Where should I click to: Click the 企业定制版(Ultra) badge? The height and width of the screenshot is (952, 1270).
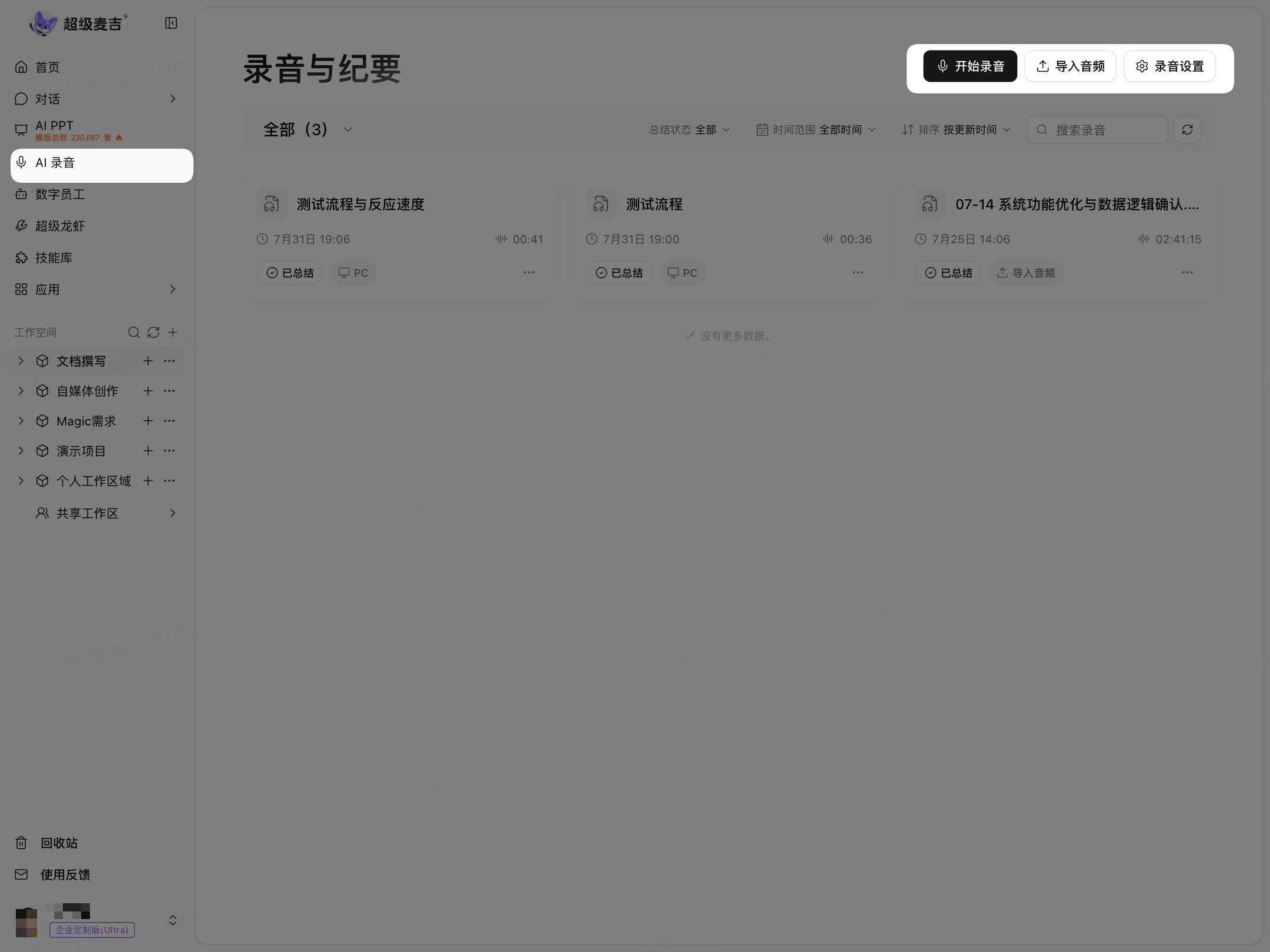tap(92, 930)
